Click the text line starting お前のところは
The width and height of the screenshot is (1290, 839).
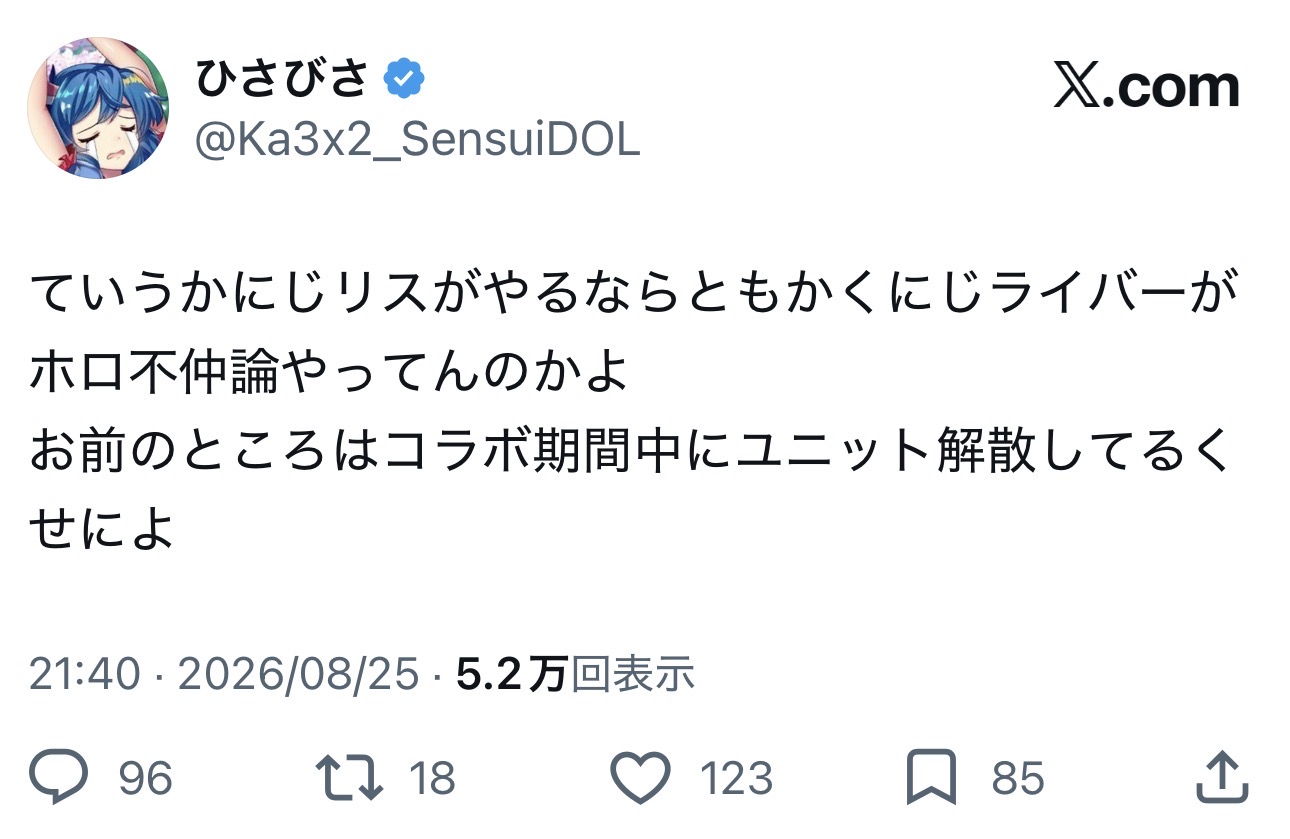click(x=629, y=453)
